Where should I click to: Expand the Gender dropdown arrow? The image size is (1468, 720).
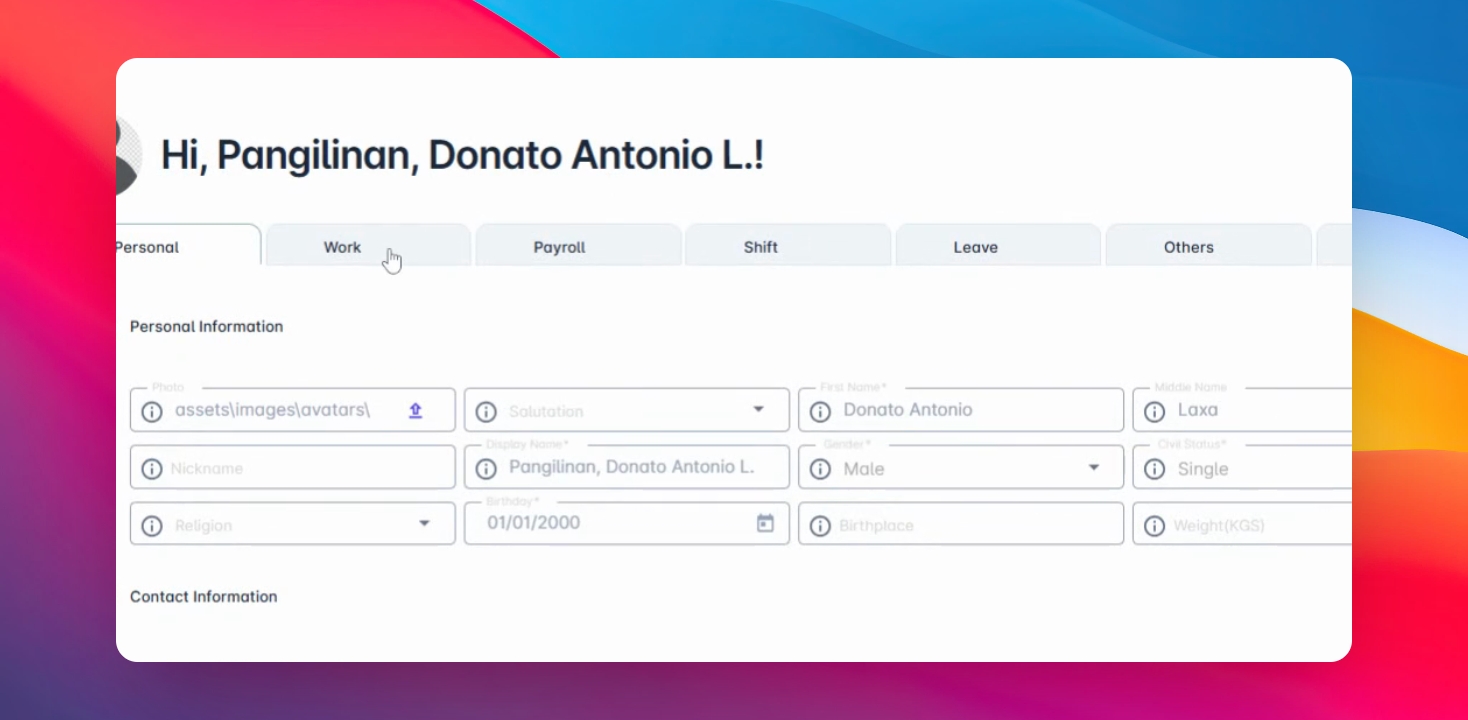click(x=1093, y=467)
